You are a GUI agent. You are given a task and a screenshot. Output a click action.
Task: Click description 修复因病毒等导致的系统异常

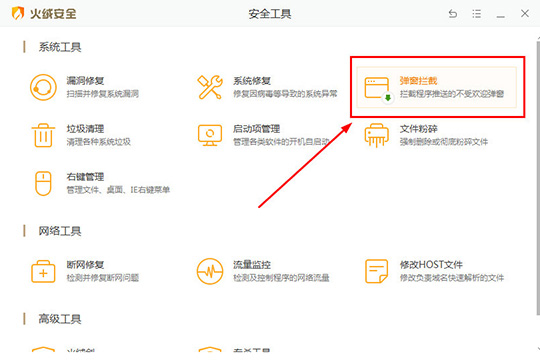[x=285, y=94]
